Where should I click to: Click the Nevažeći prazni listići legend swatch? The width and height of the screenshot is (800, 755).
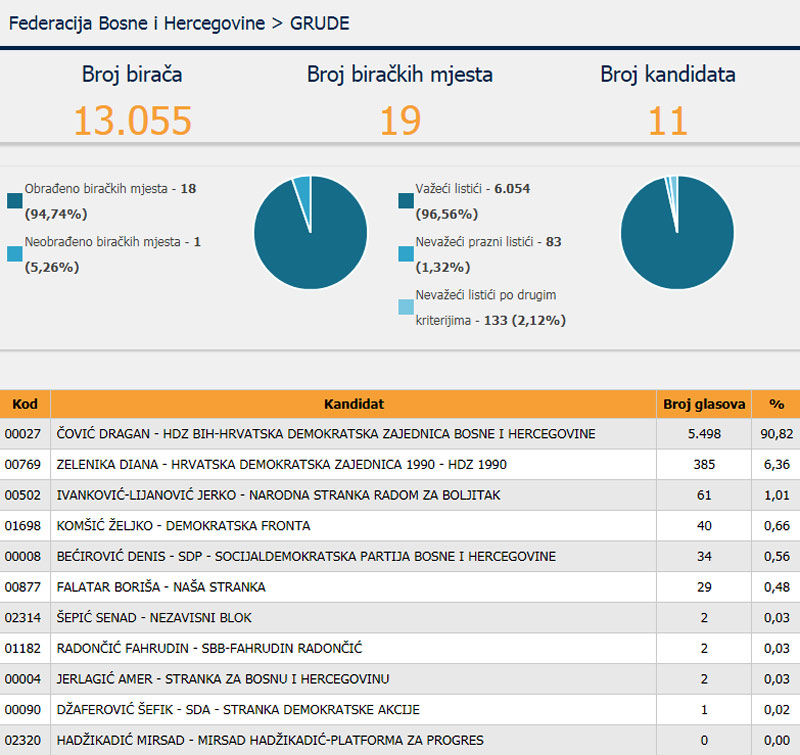click(406, 254)
